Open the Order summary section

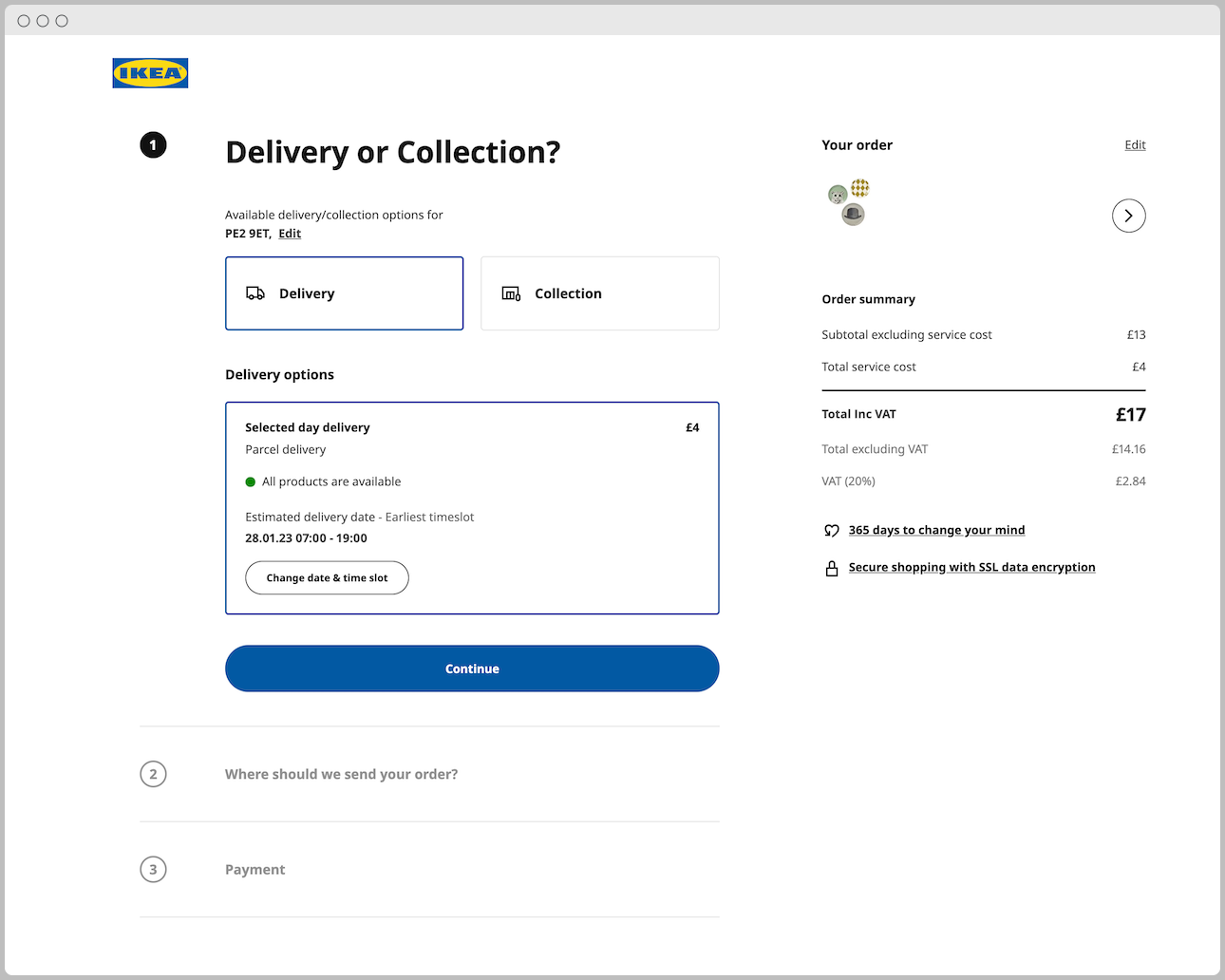pos(868,298)
